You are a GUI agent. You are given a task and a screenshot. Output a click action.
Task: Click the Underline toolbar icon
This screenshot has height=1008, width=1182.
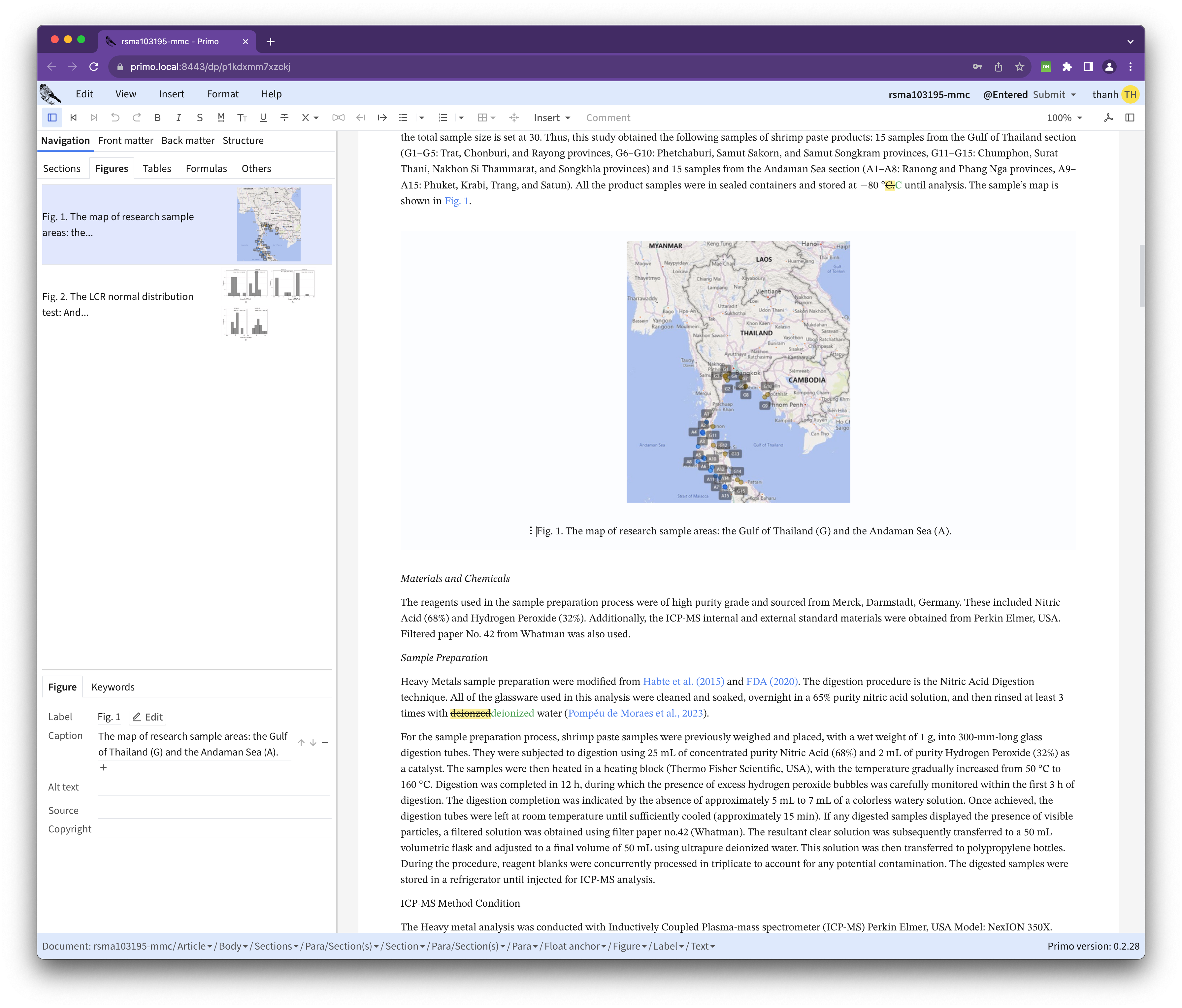pyautogui.click(x=263, y=118)
